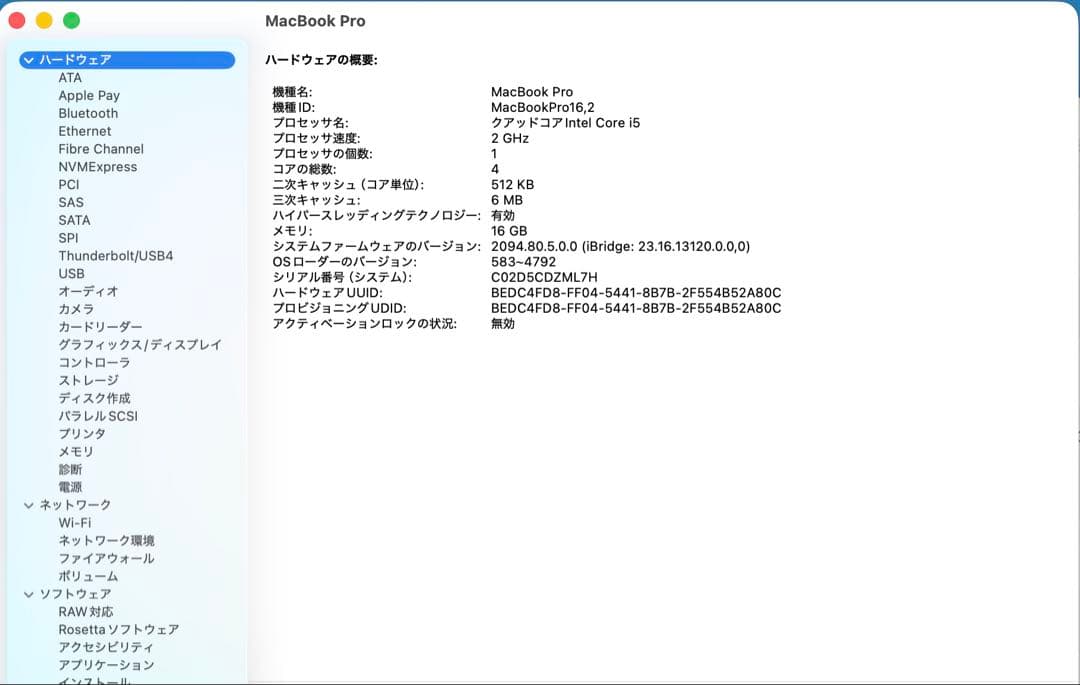This screenshot has width=1080, height=685.
Task: Click the ハードウェア UUID value
Action: click(x=636, y=293)
